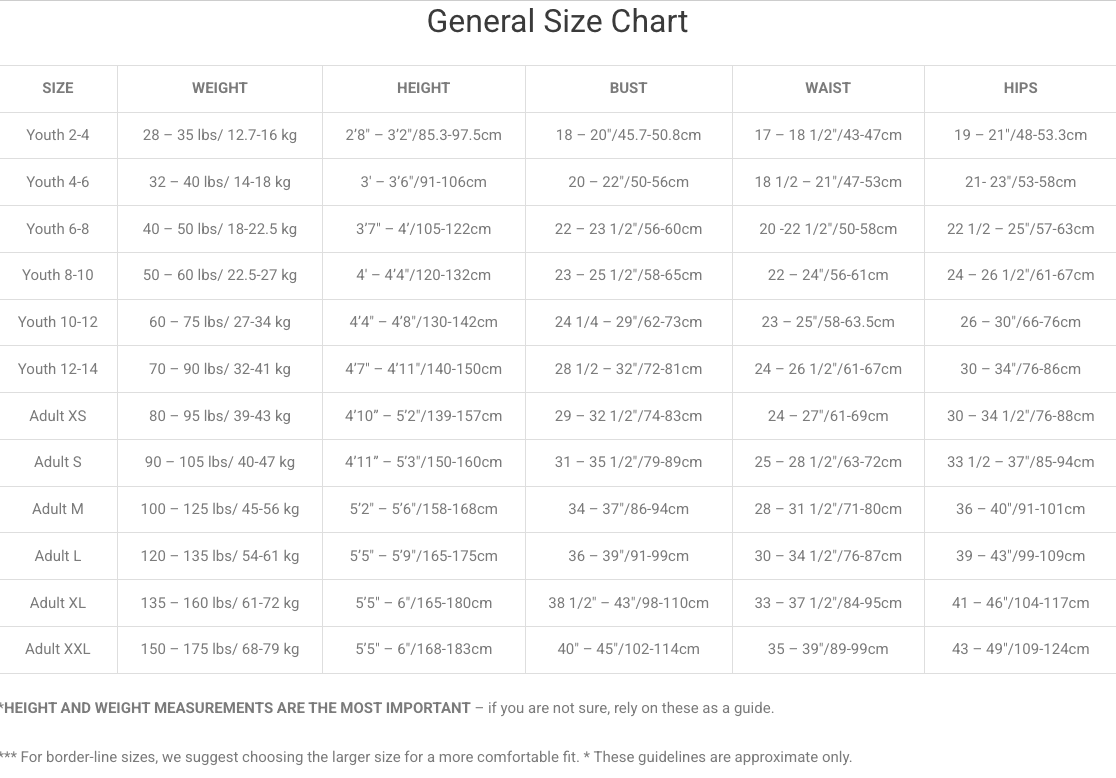Click the Youth 12-14 height cell

point(423,369)
